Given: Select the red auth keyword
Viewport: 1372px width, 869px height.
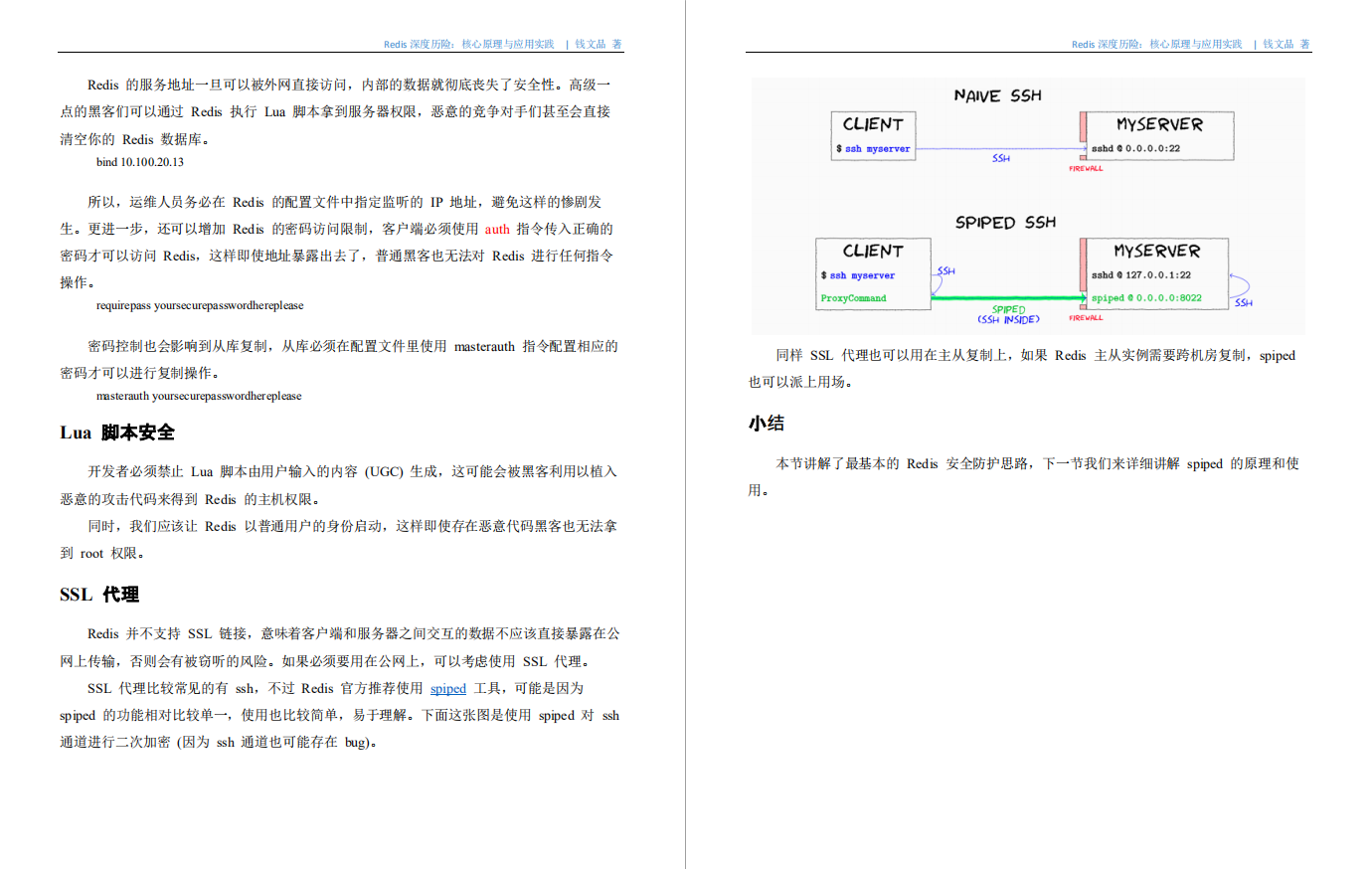Looking at the screenshot, I should [496, 229].
